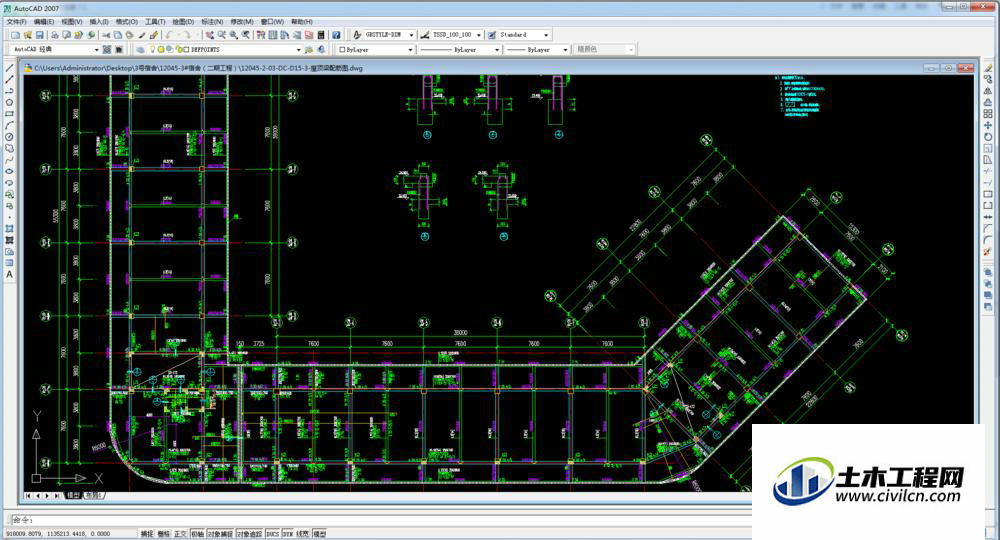Image resolution: width=1000 pixels, height=540 pixels.
Task: Open the ByLayer linetype dropdown
Action: click(x=497, y=49)
